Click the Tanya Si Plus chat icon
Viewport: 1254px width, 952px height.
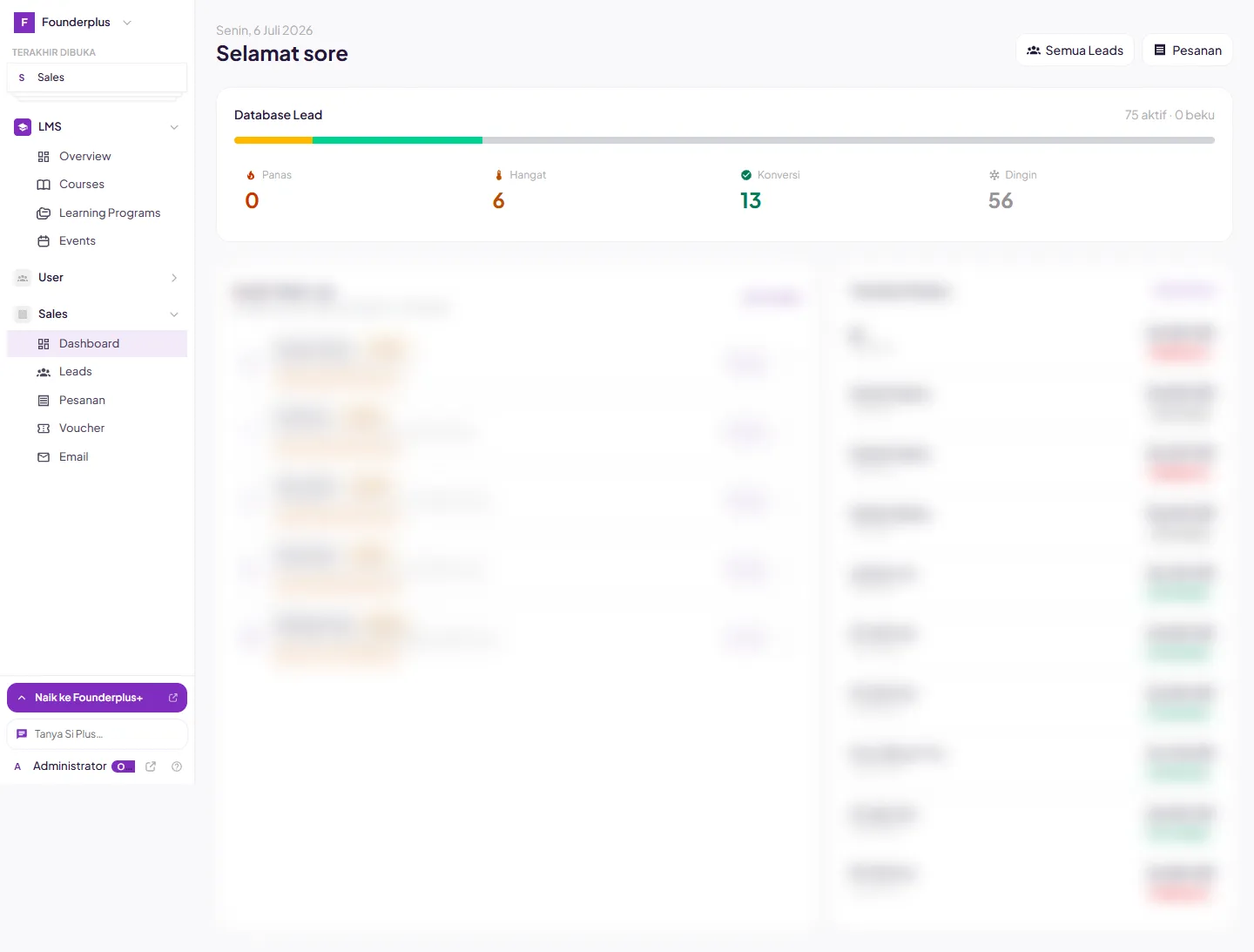pos(22,734)
